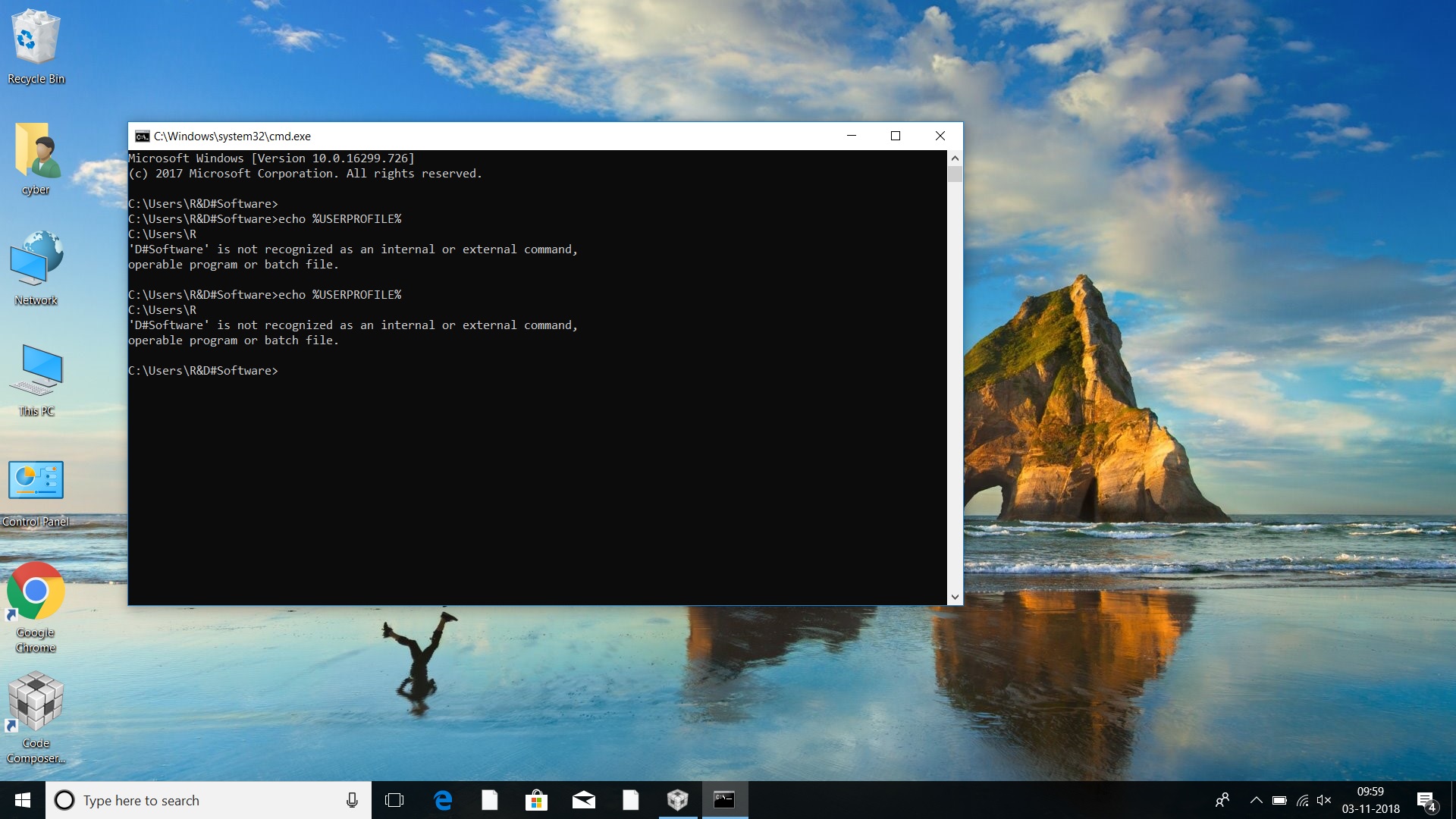1456x819 pixels.
Task: Open the Action Center notifications icon
Action: [1426, 800]
